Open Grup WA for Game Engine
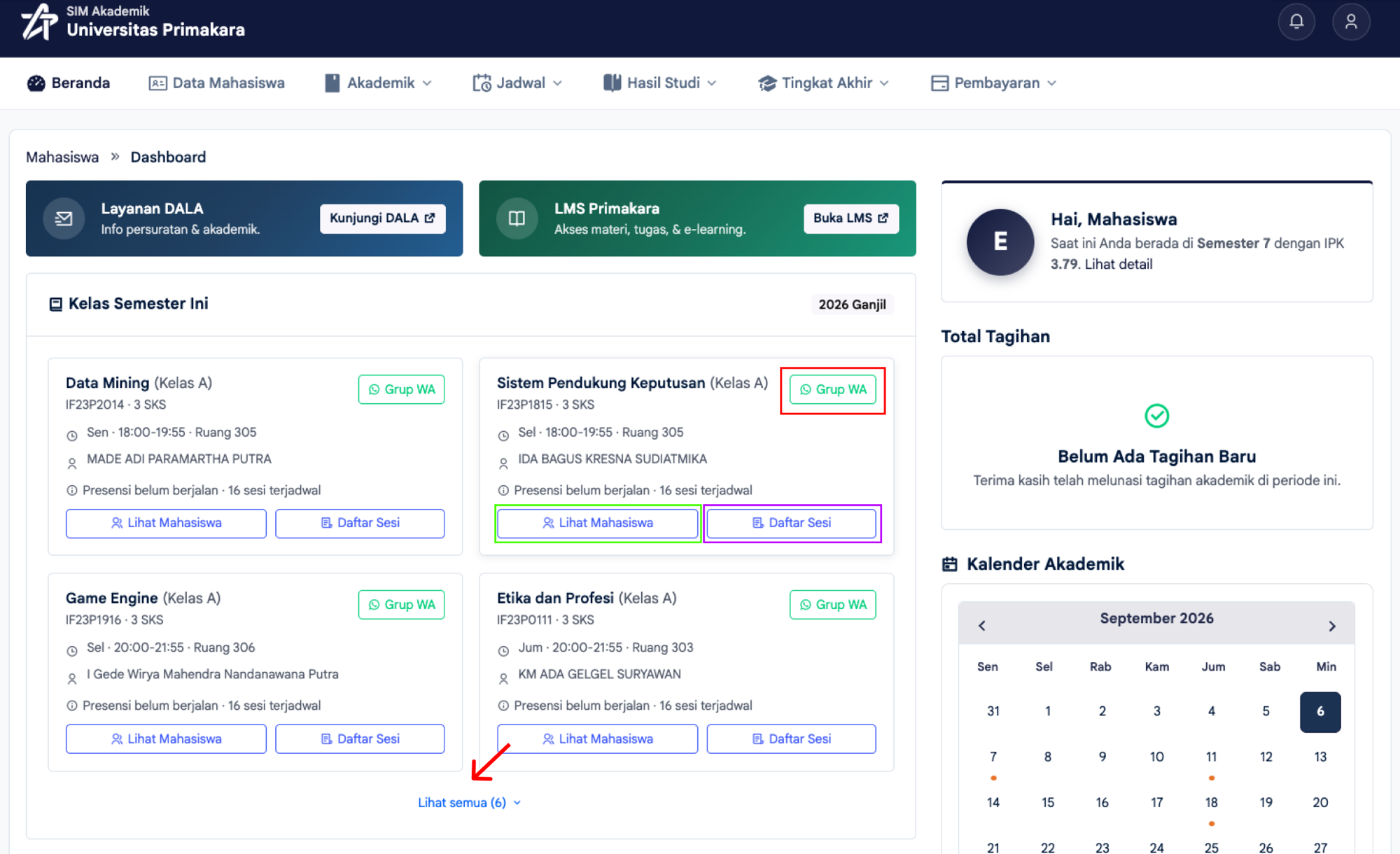This screenshot has height=854, width=1400. 402,605
